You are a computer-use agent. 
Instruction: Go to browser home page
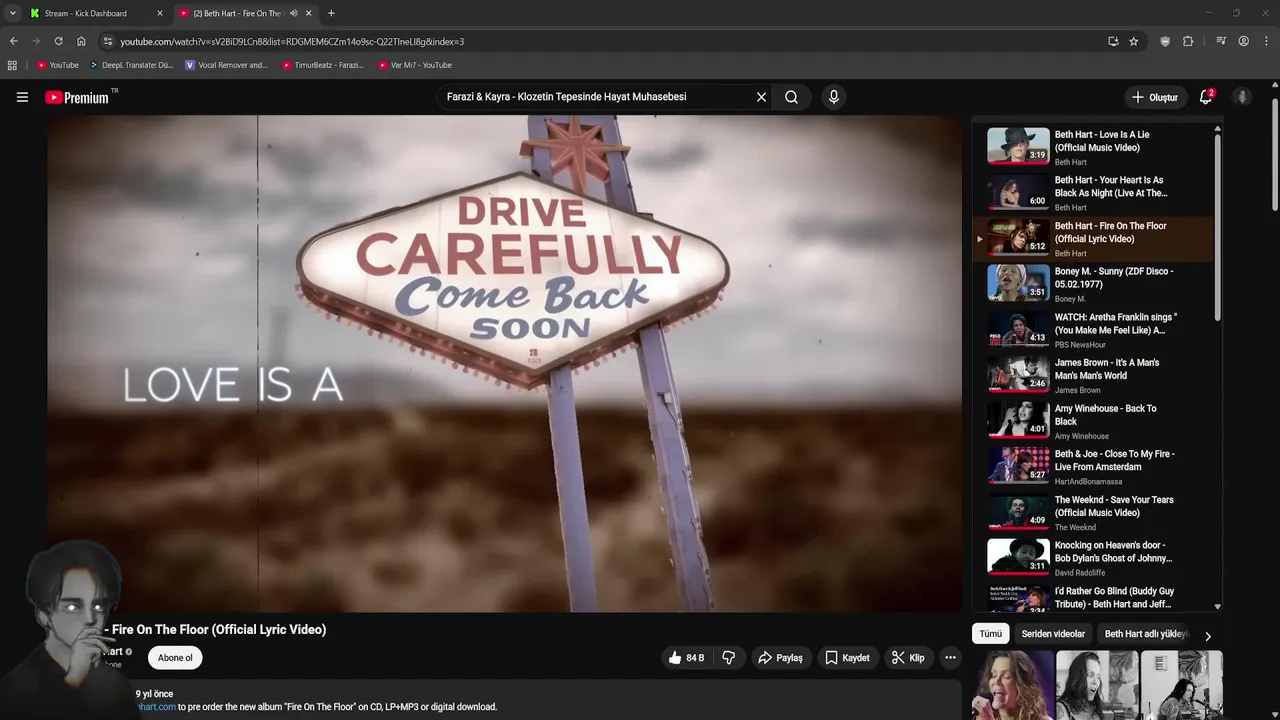[81, 41]
